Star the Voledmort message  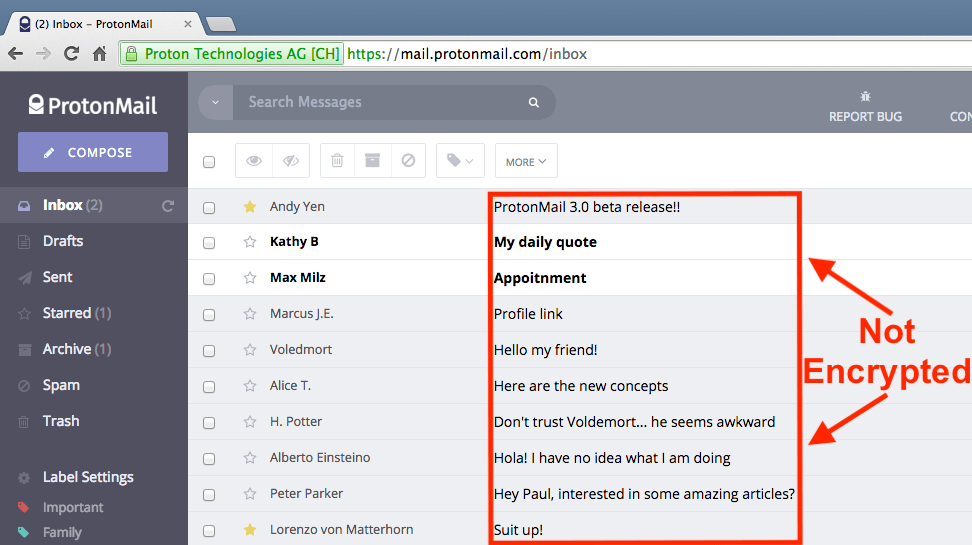click(250, 350)
